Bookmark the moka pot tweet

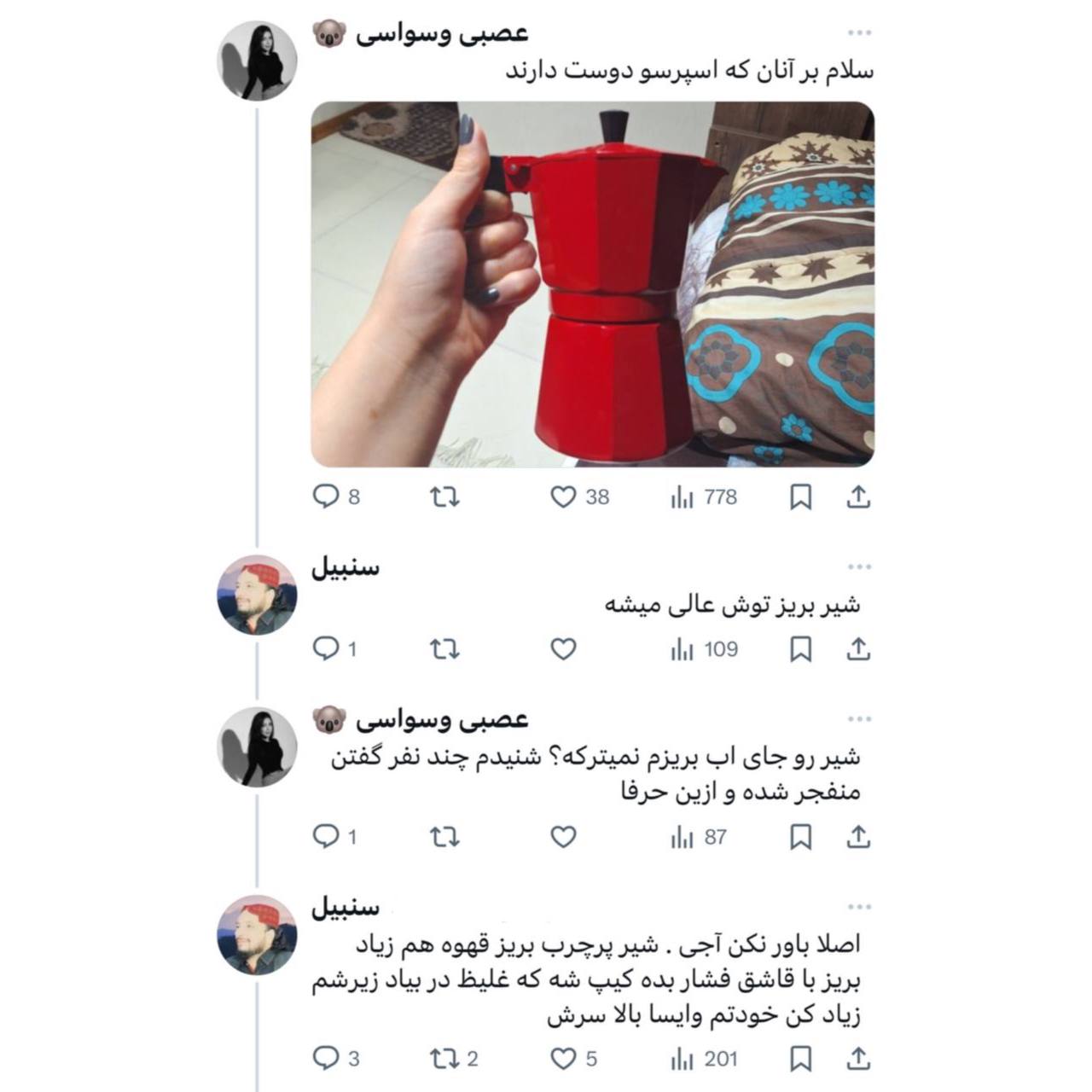(800, 497)
